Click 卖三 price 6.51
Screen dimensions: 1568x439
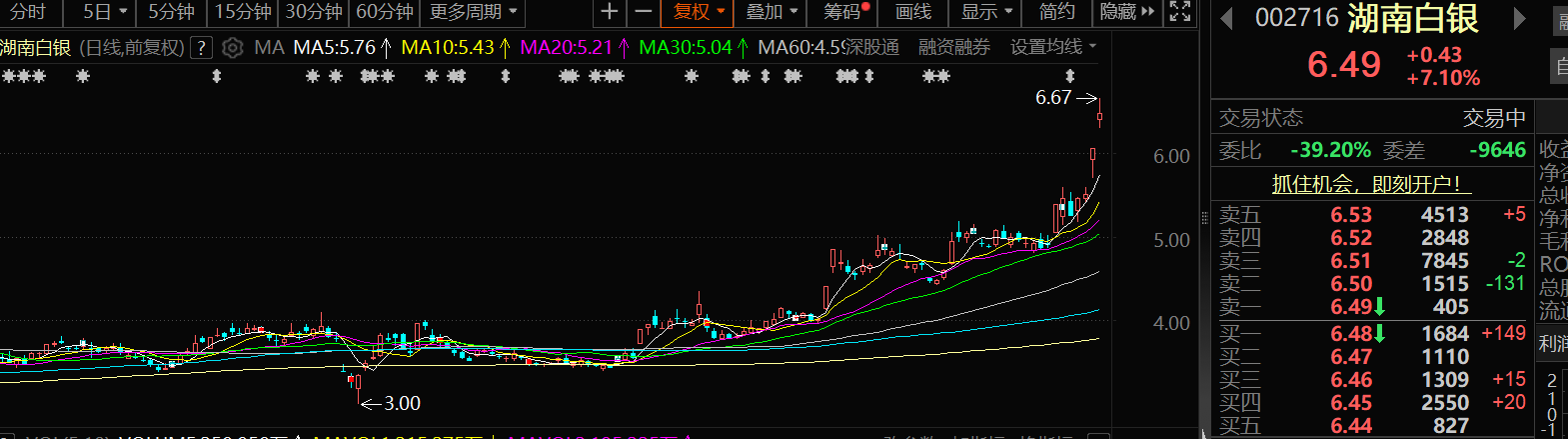tap(1351, 261)
